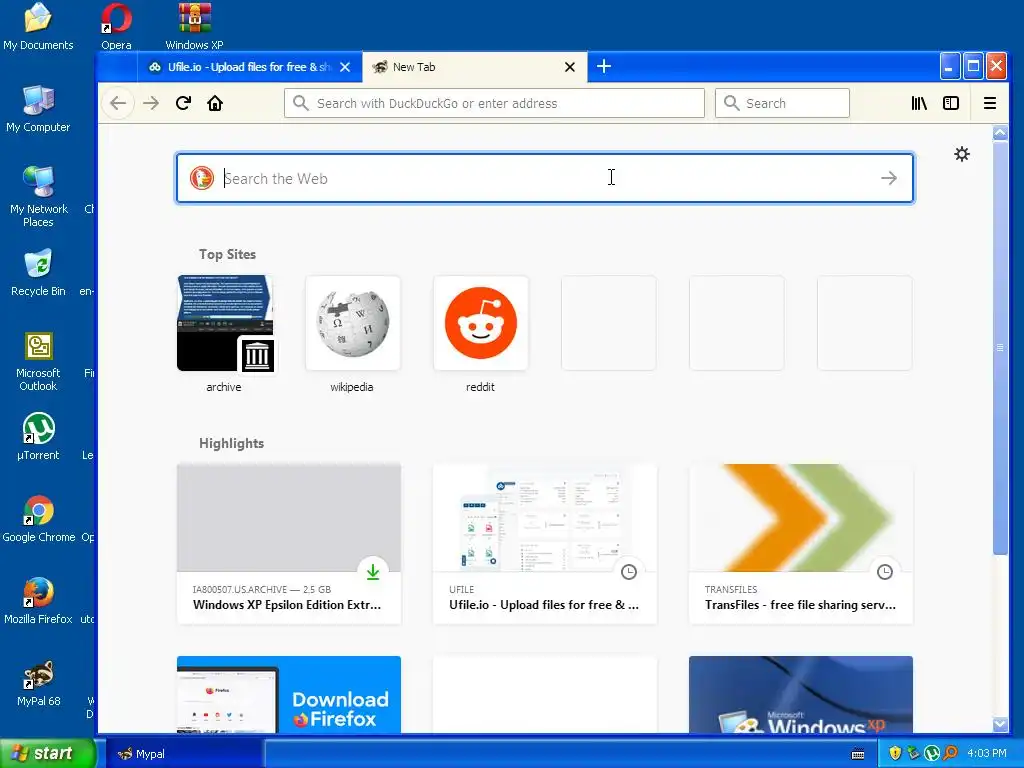Open the browser home page
This screenshot has width=1024, height=768.
click(x=215, y=103)
